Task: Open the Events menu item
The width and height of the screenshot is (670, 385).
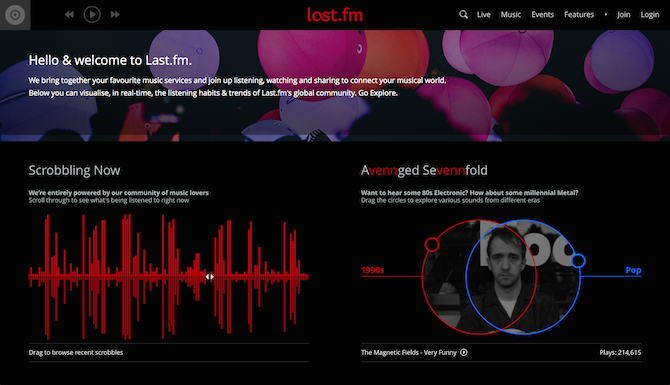Action: (x=543, y=15)
